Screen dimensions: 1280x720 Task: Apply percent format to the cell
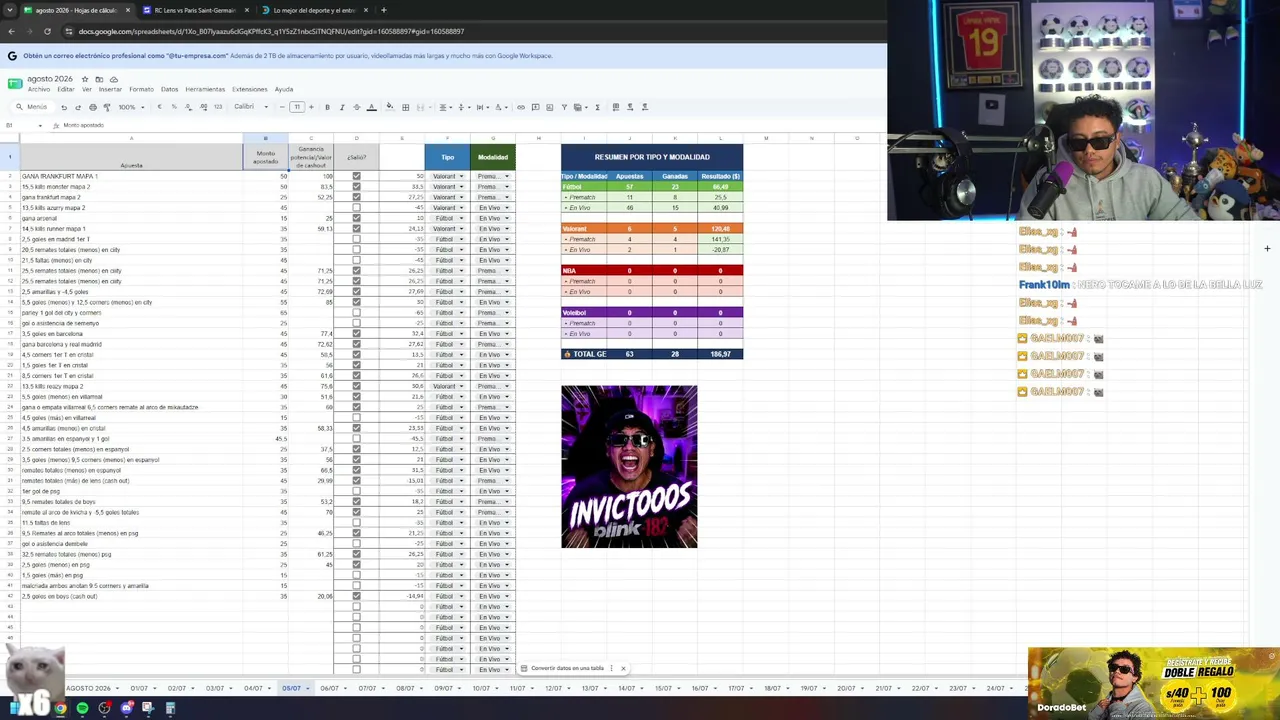click(x=173, y=107)
